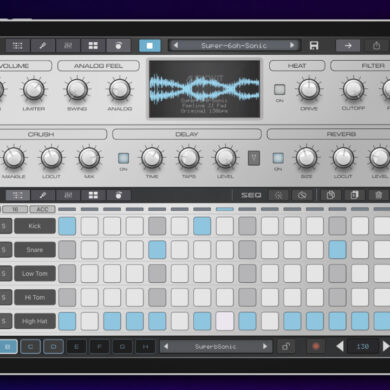Viewport: 390px width, 390px height.
Task: Select the High Hat track label
Action: pyautogui.click(x=35, y=321)
